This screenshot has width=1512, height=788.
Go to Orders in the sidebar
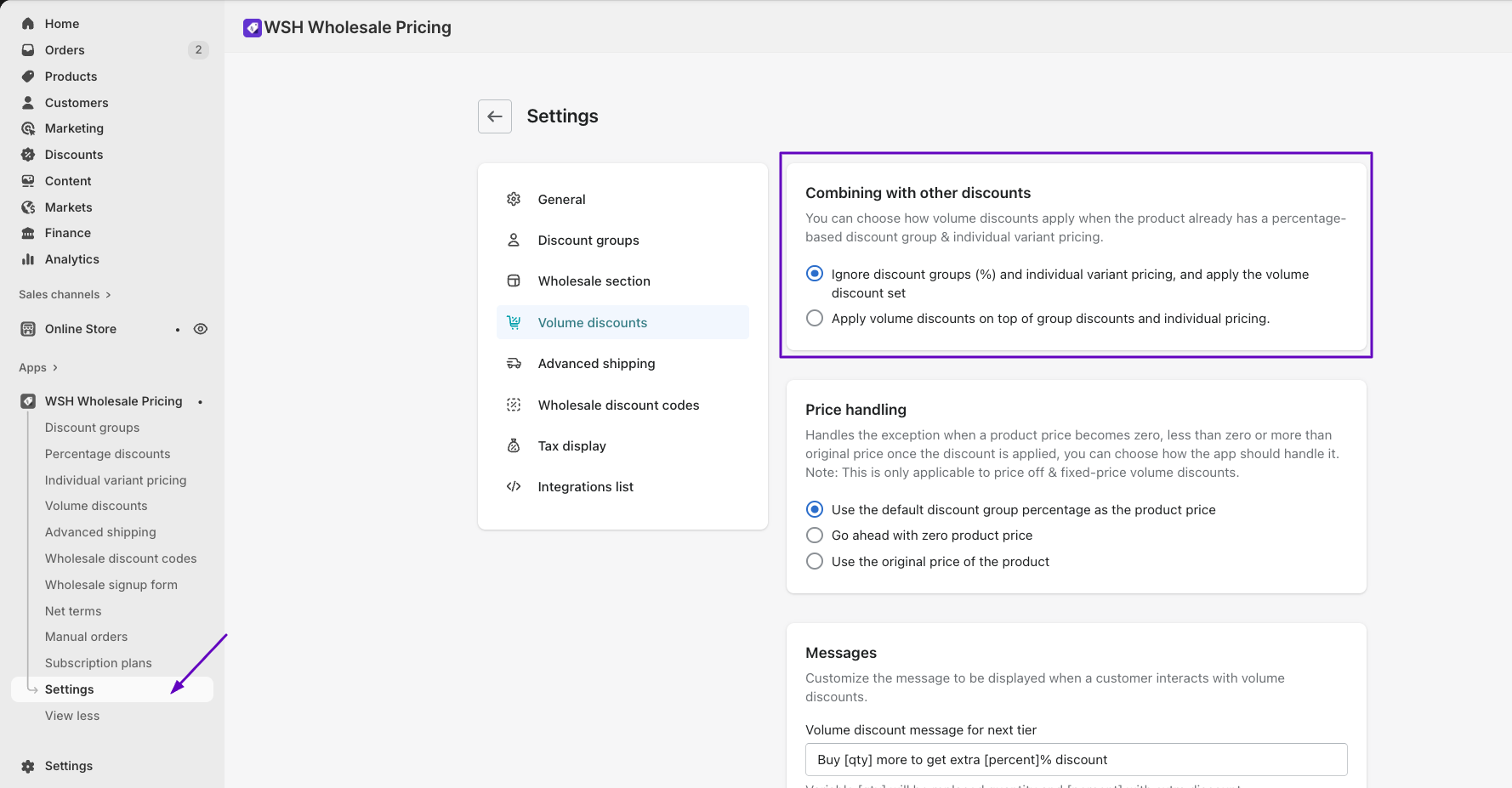pos(65,50)
